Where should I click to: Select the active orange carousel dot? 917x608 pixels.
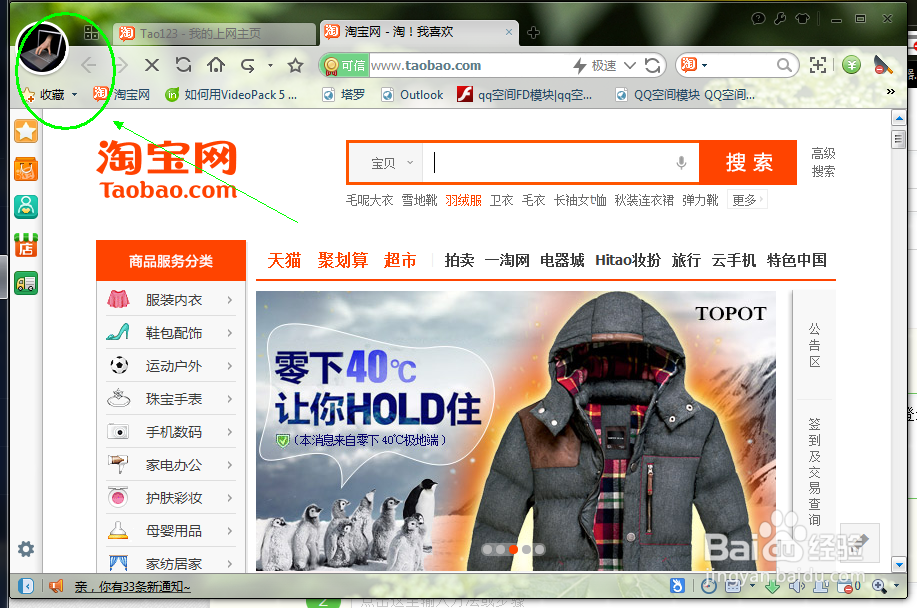[x=513, y=550]
